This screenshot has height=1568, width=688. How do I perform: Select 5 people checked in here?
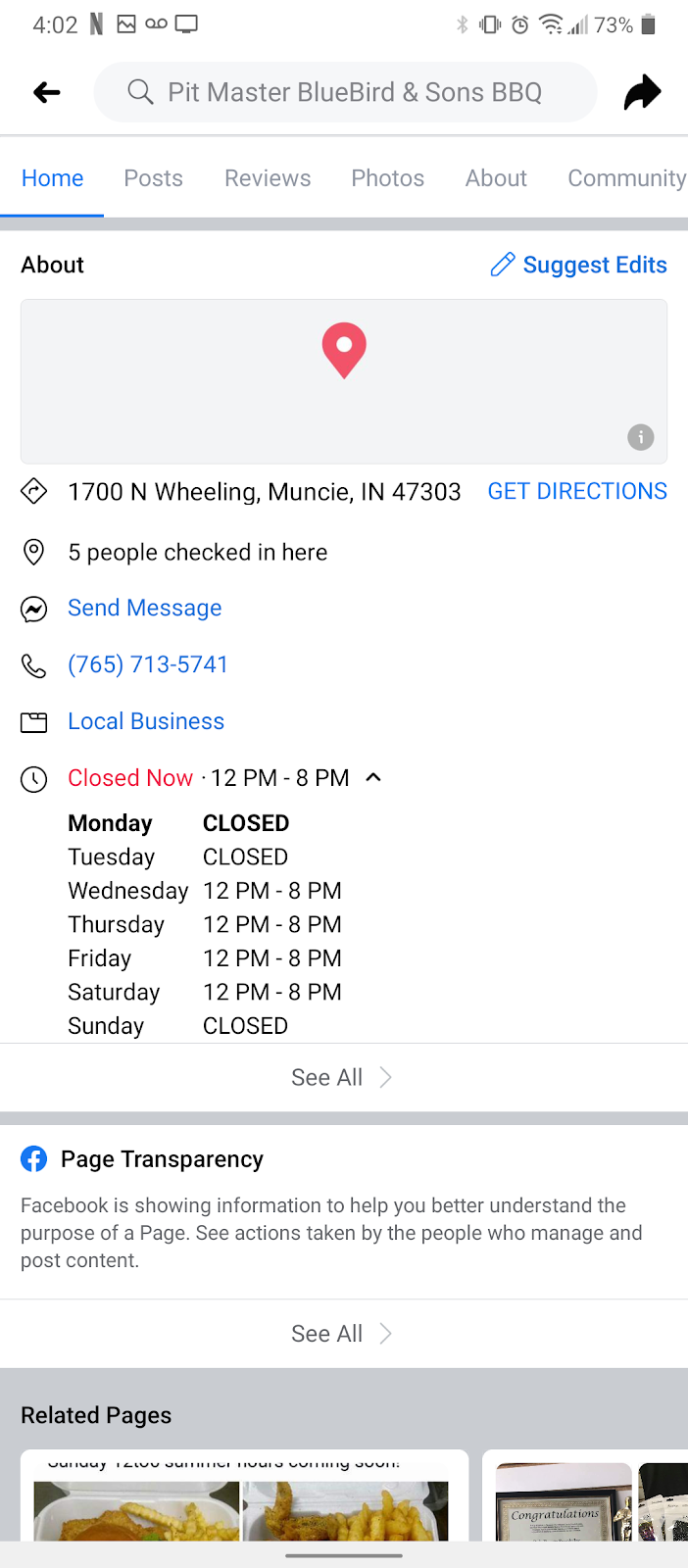click(197, 552)
